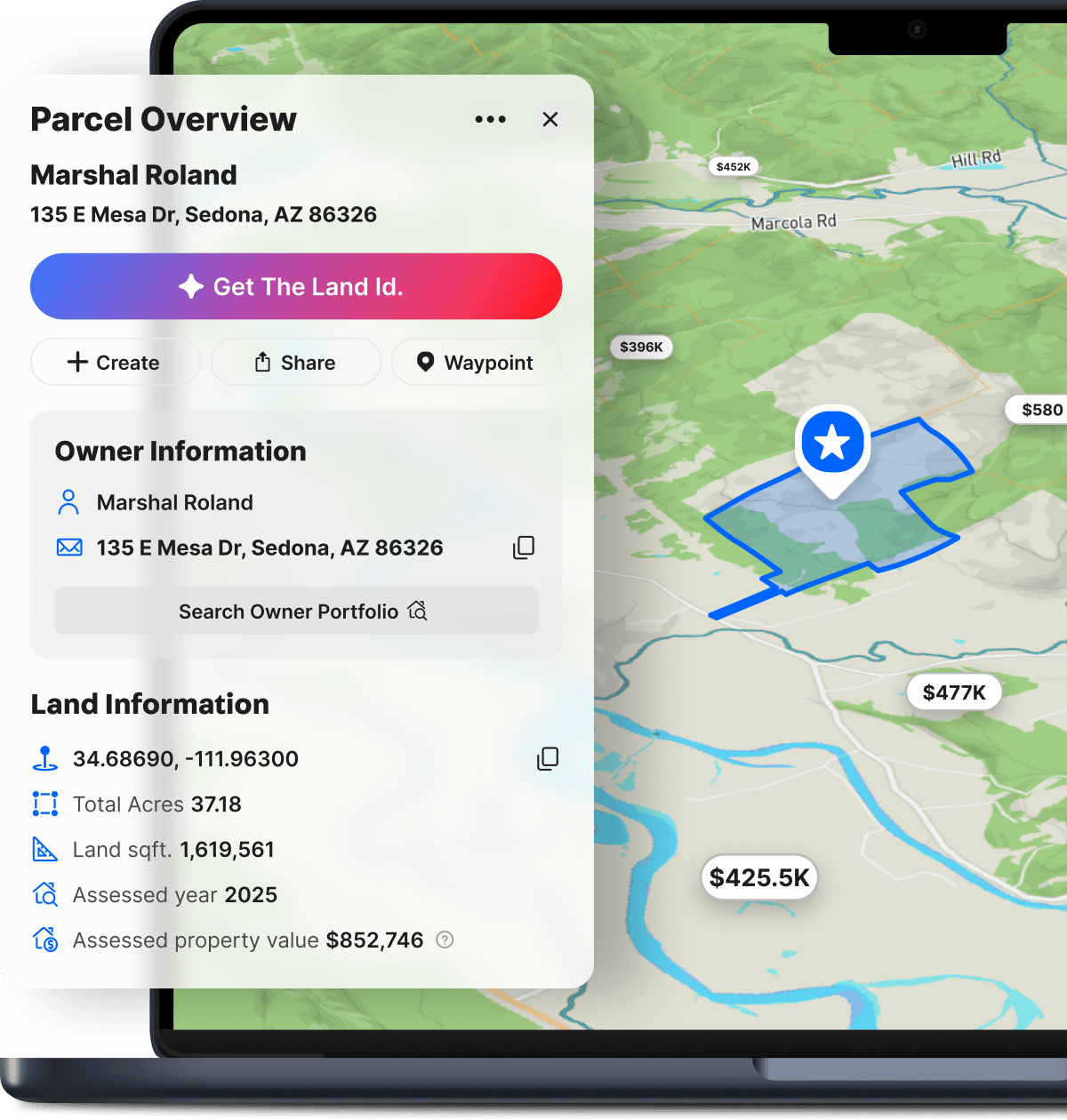Click the person icon beside owner name

(x=68, y=502)
